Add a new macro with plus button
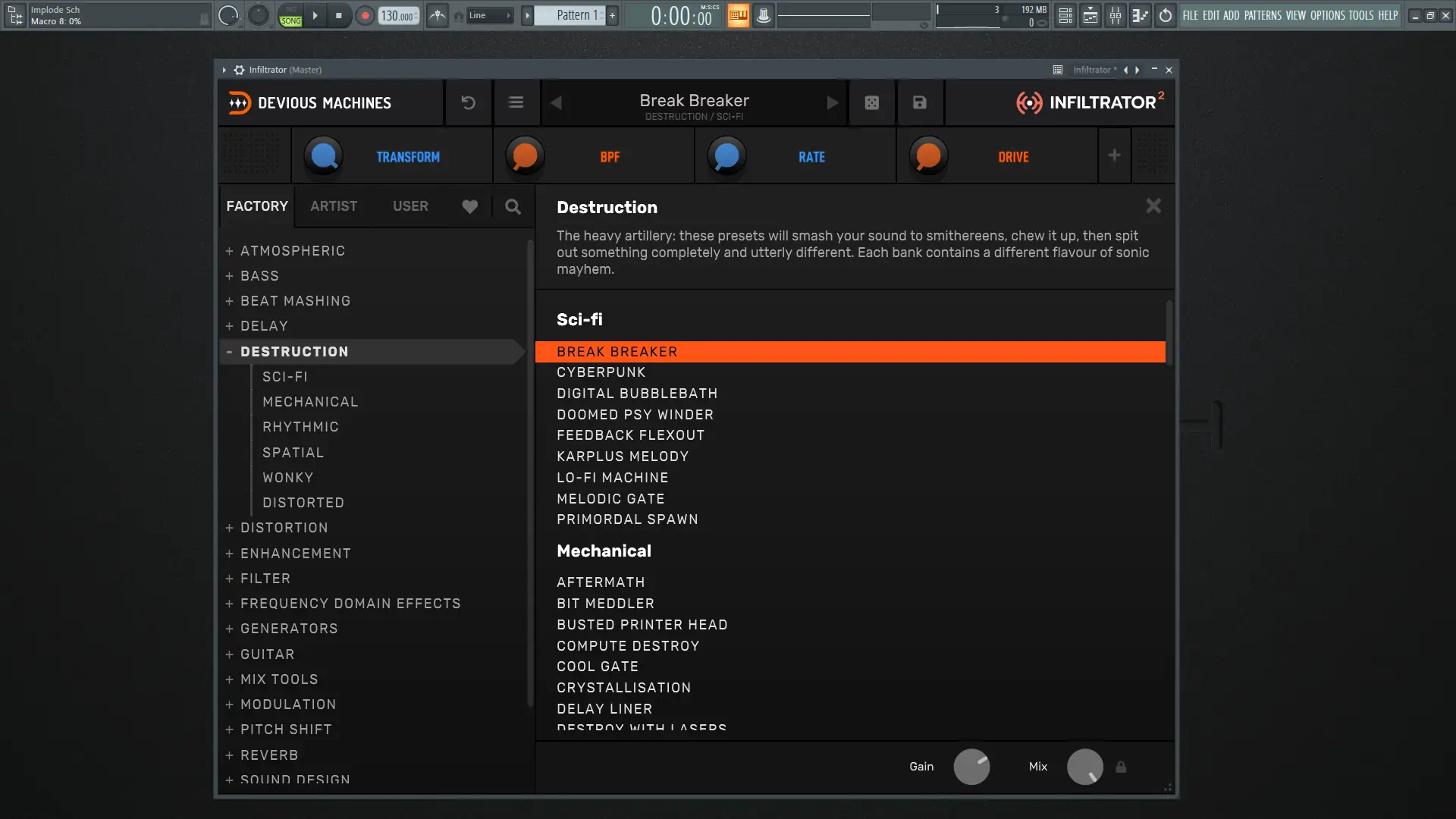Image resolution: width=1456 pixels, height=819 pixels. (1113, 155)
